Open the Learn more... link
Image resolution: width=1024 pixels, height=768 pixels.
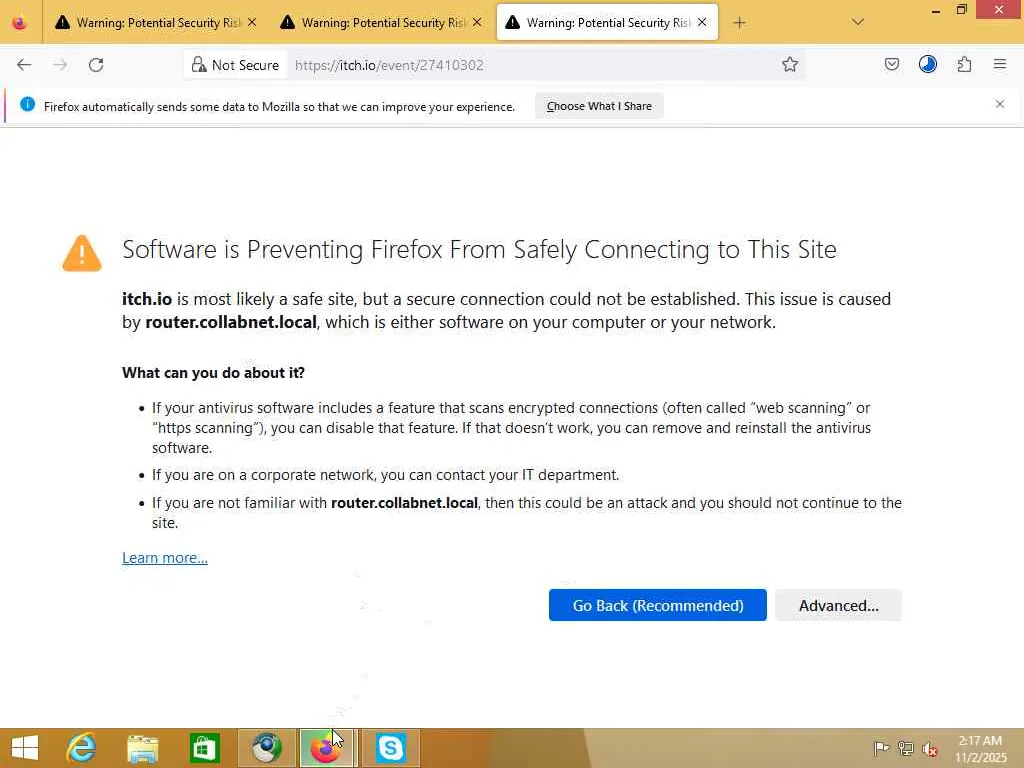[x=165, y=558]
